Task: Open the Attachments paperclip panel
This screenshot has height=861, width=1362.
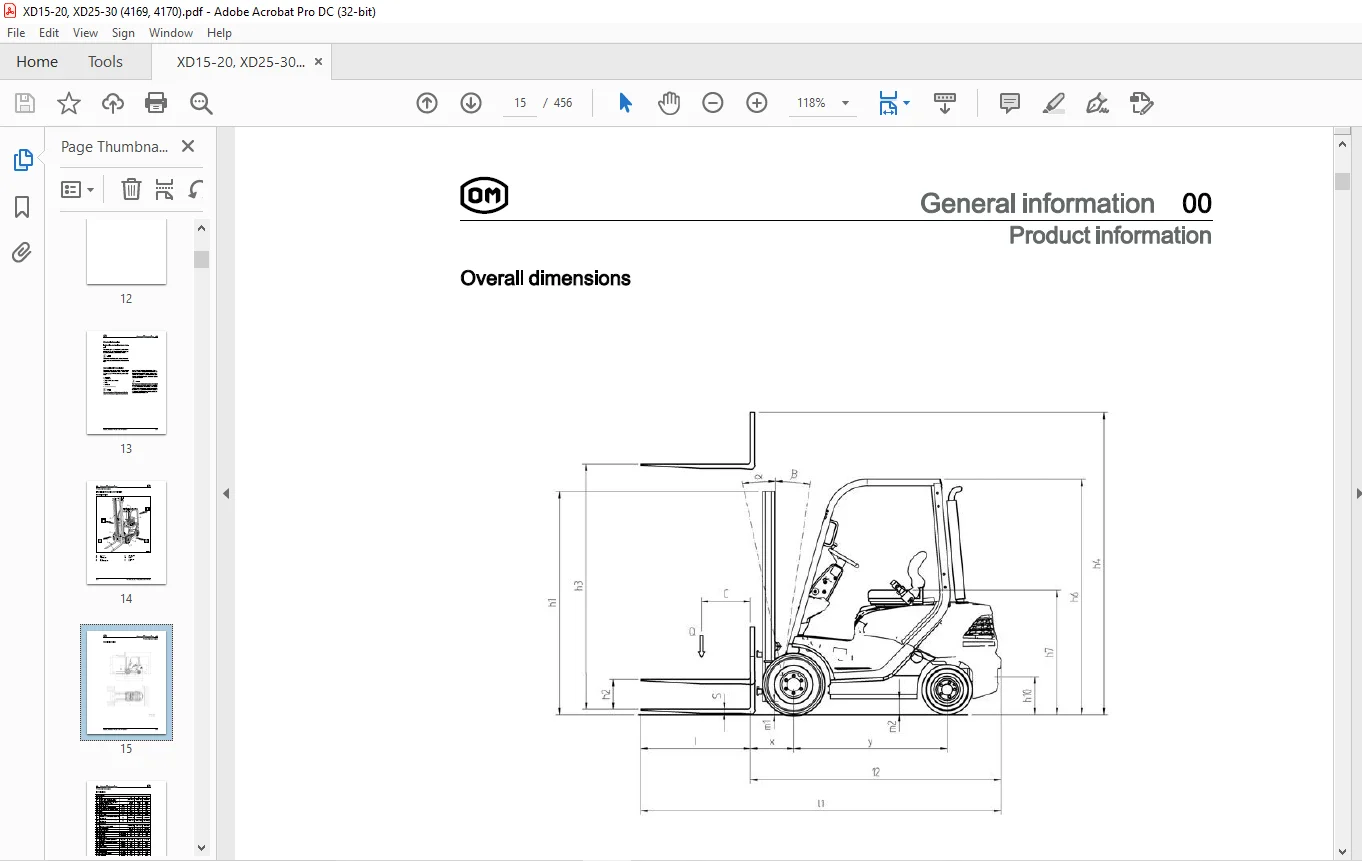Action: click(22, 252)
